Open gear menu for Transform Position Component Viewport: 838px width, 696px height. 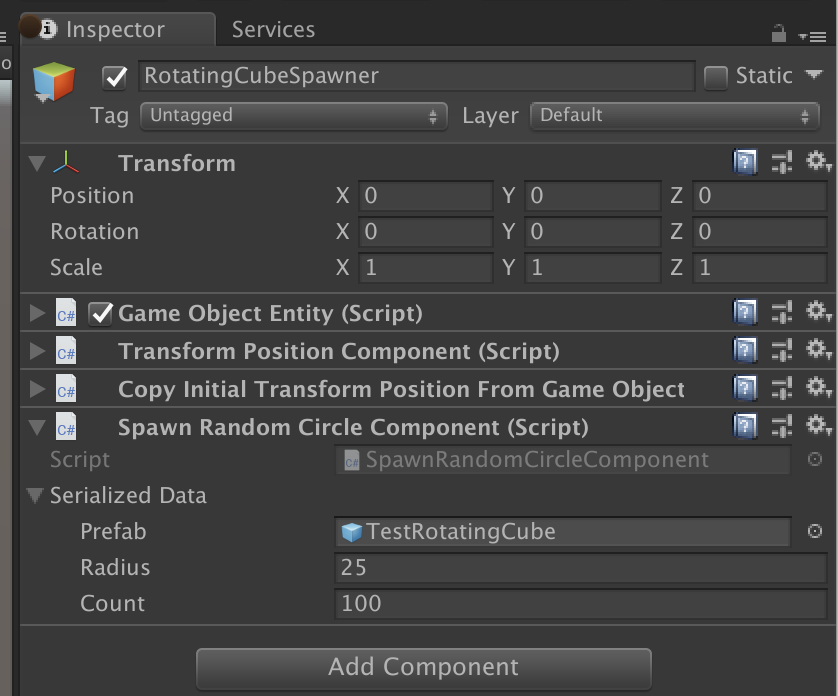pyautogui.click(x=819, y=351)
